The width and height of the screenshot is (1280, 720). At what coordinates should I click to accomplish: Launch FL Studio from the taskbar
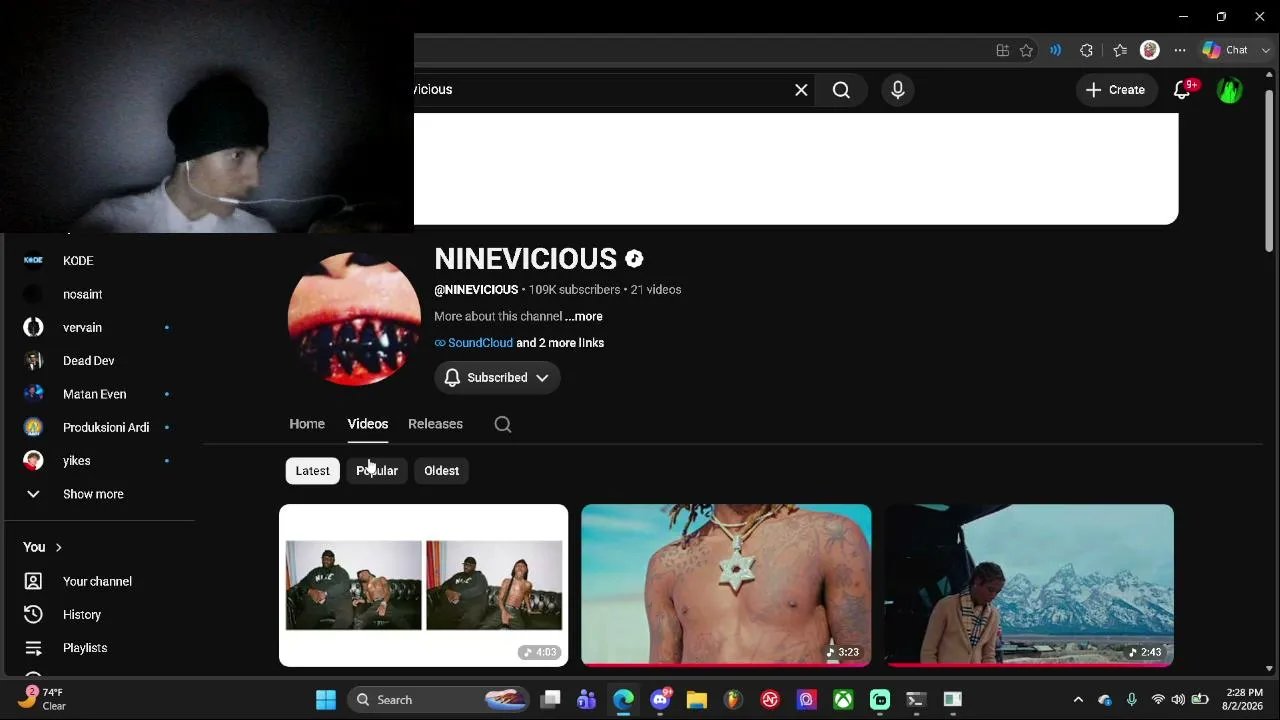pyautogui.click(x=733, y=700)
